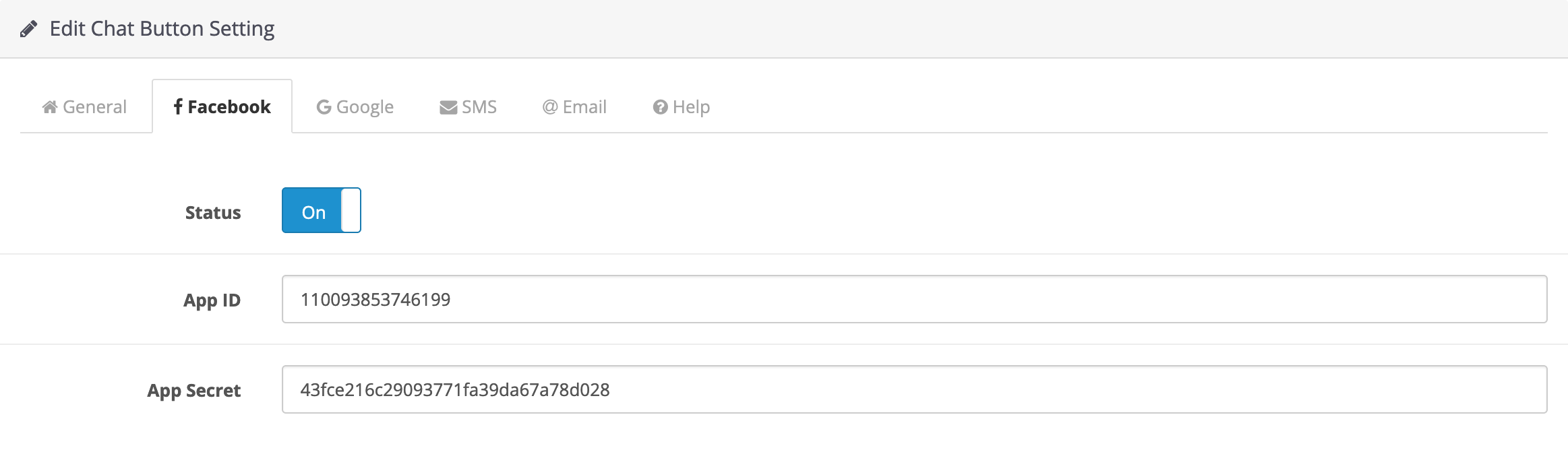Focus the App Secret text field

point(914,389)
